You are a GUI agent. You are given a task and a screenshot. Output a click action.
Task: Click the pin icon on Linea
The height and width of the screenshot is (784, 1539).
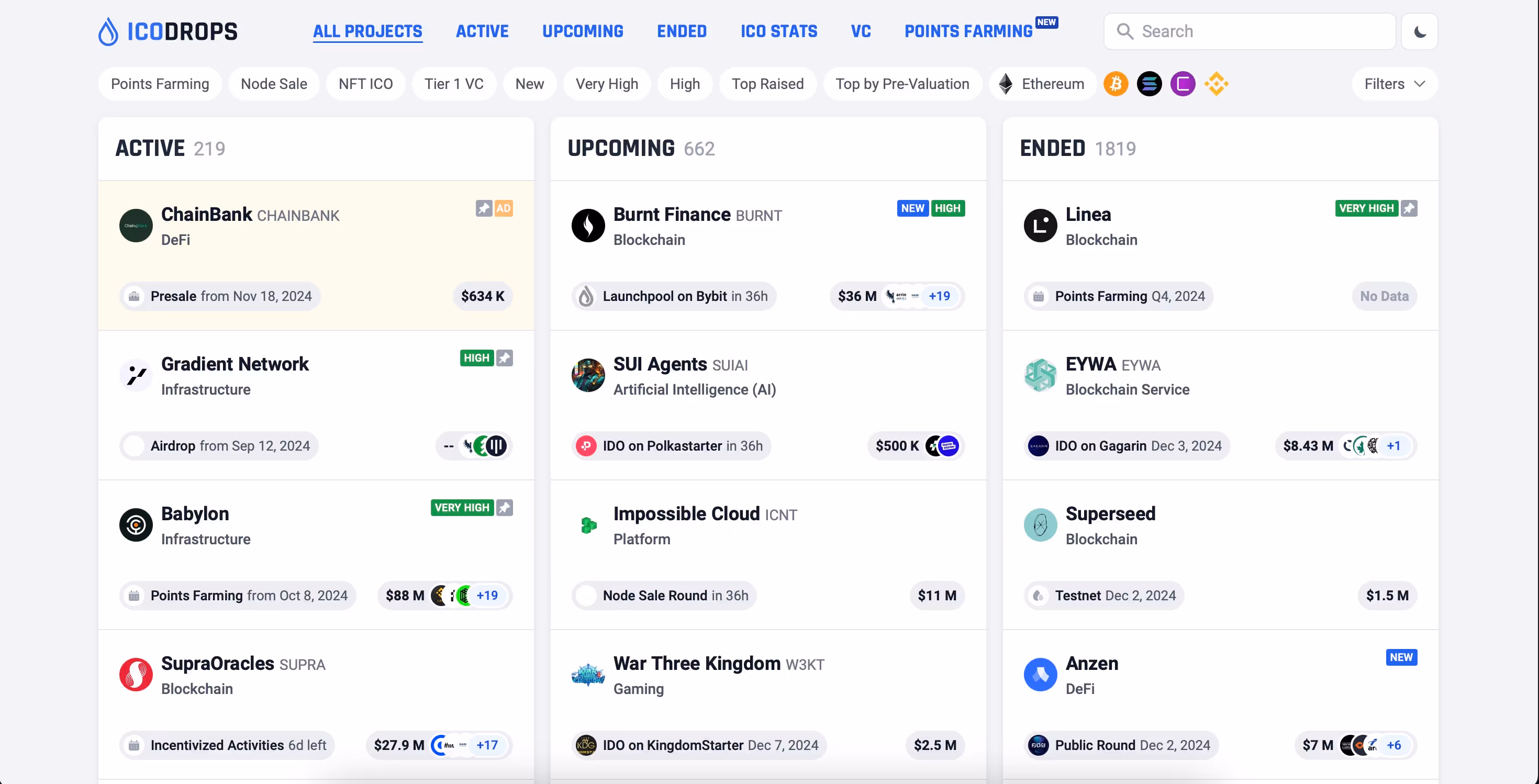tap(1409, 208)
